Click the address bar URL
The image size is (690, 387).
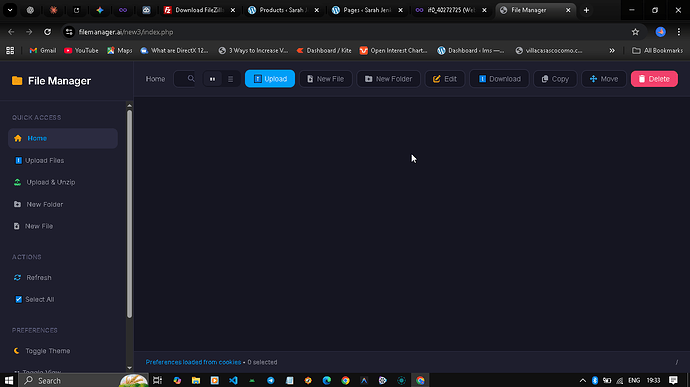pos(126,32)
